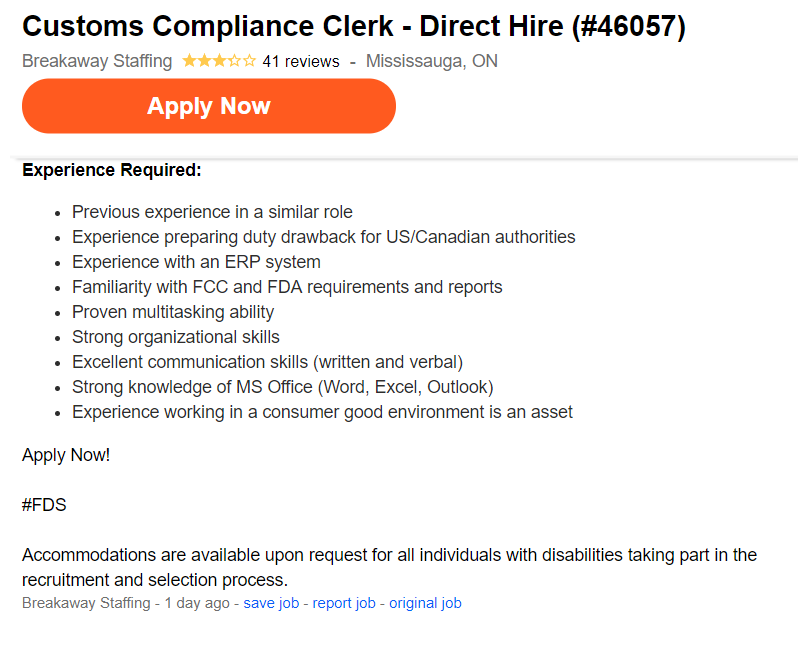Open the original job link

pos(425,603)
